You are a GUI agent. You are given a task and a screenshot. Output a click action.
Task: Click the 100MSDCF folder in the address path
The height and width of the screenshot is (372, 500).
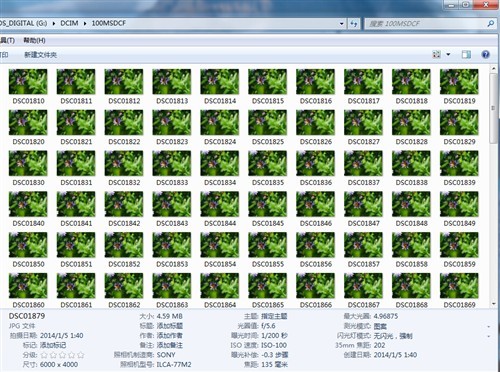click(x=109, y=24)
